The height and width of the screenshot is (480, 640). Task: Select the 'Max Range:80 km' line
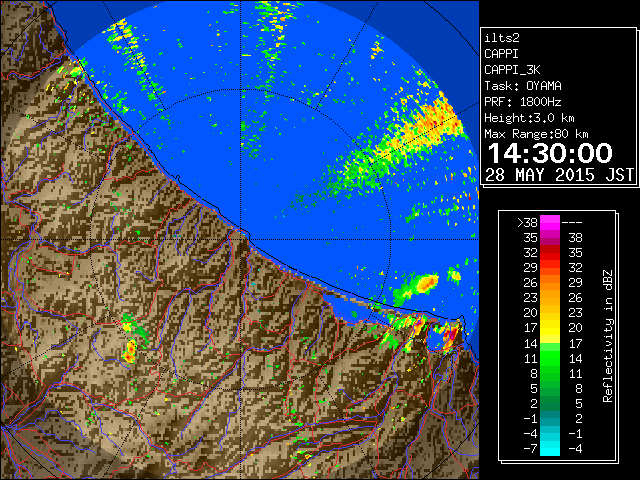coord(536,134)
